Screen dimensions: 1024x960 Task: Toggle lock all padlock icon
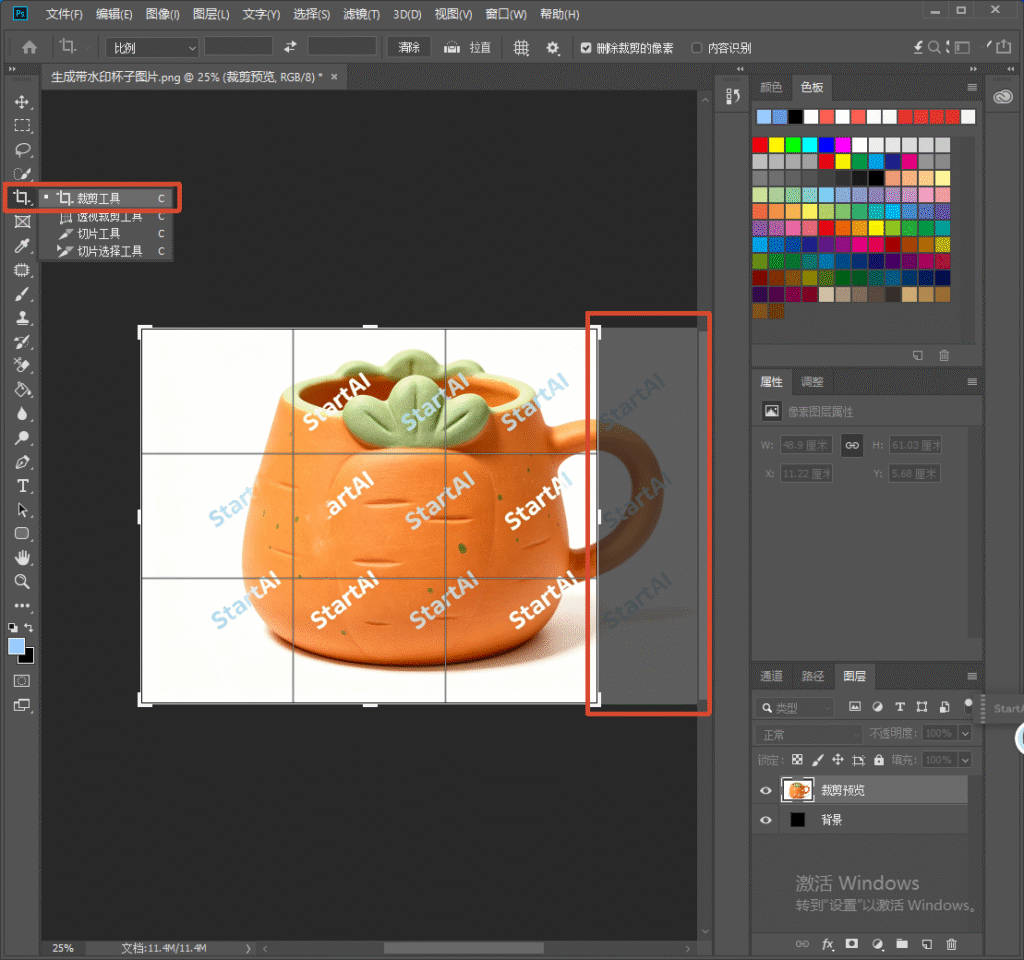click(x=879, y=760)
